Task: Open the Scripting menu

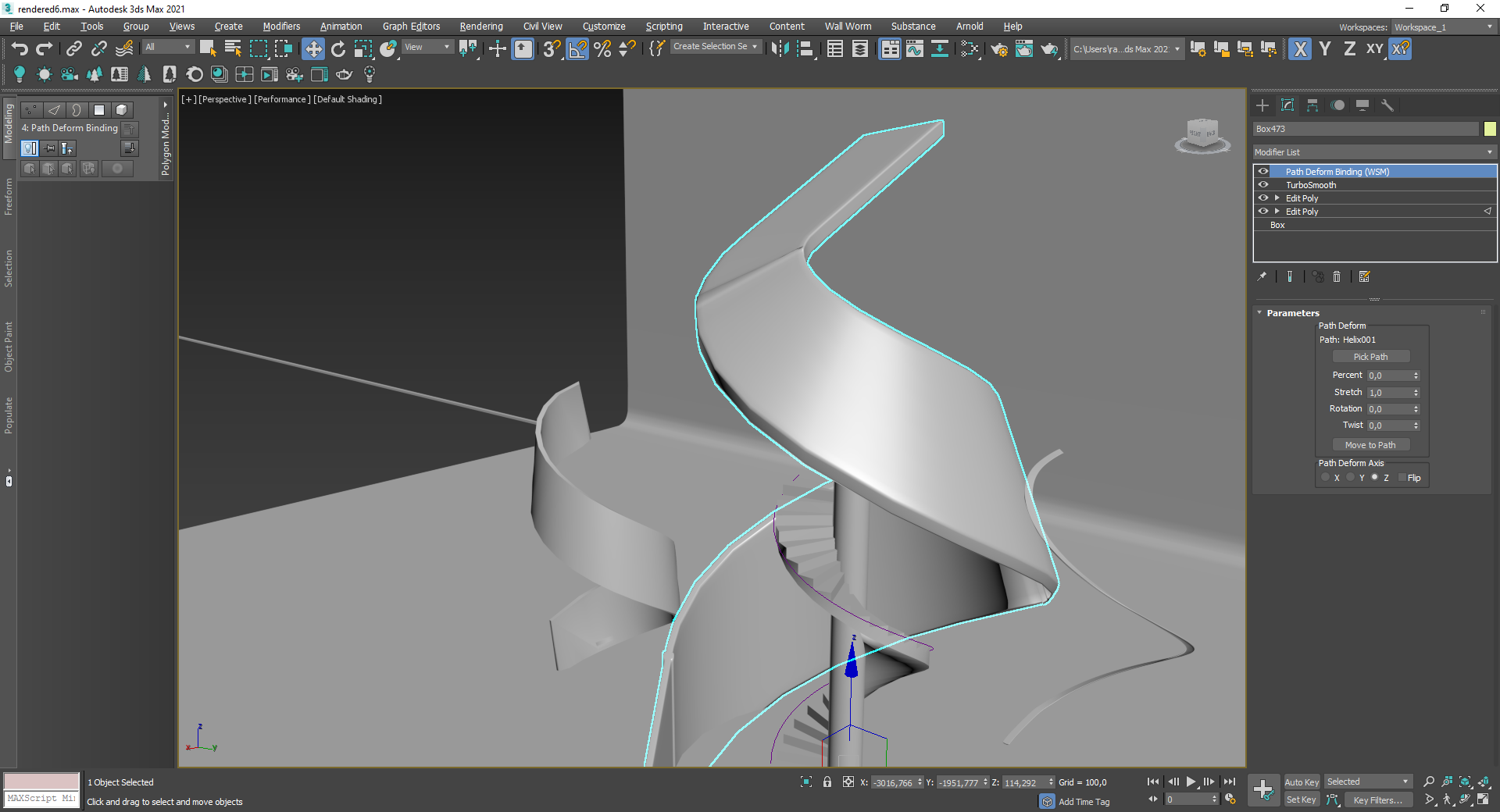Action: [x=664, y=27]
